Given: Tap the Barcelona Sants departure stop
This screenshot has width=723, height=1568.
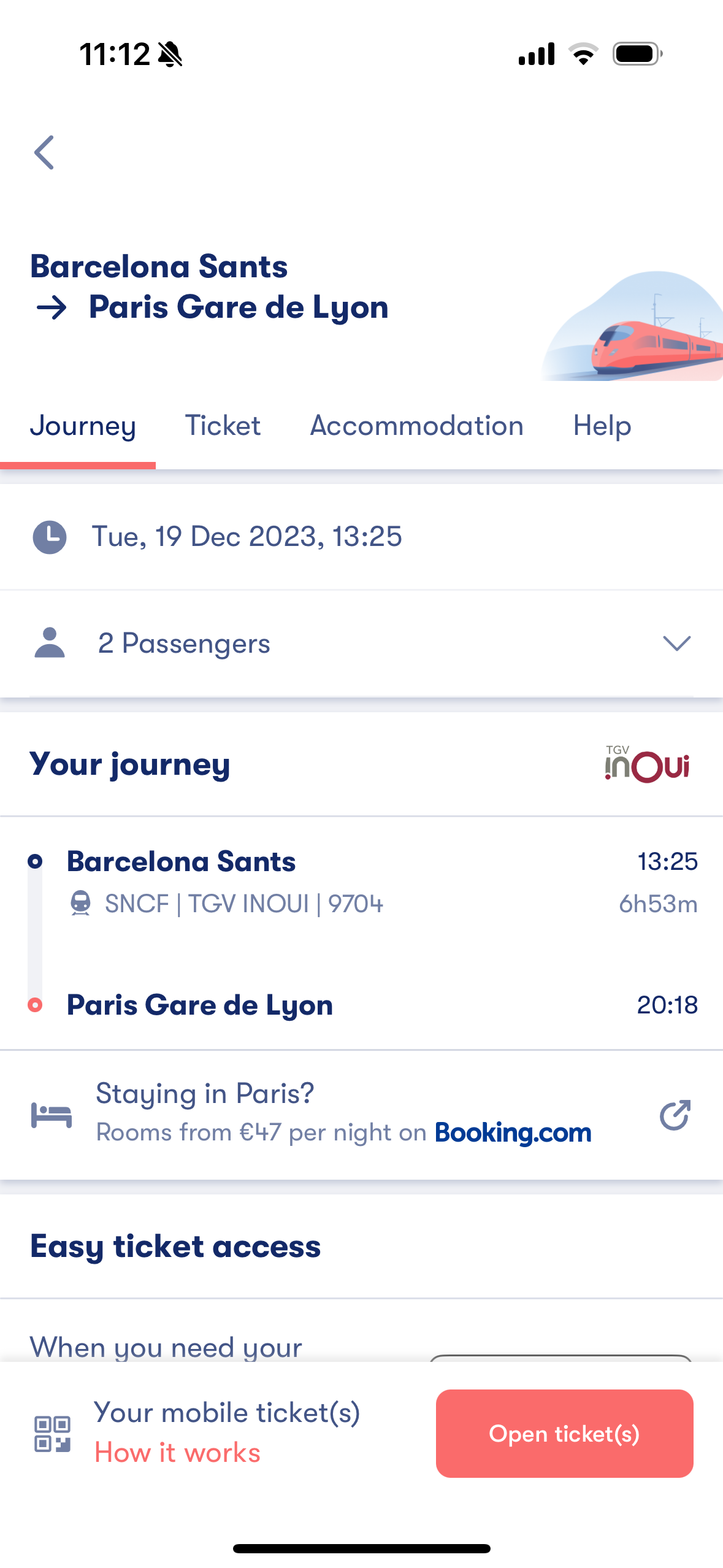Looking at the screenshot, I should click(181, 861).
